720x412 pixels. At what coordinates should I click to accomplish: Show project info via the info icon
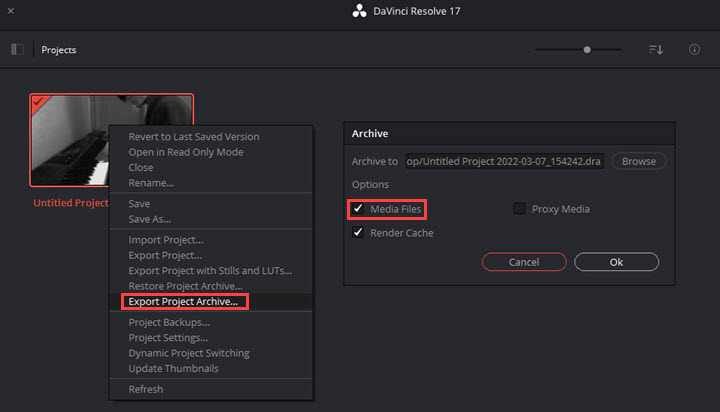[x=694, y=50]
